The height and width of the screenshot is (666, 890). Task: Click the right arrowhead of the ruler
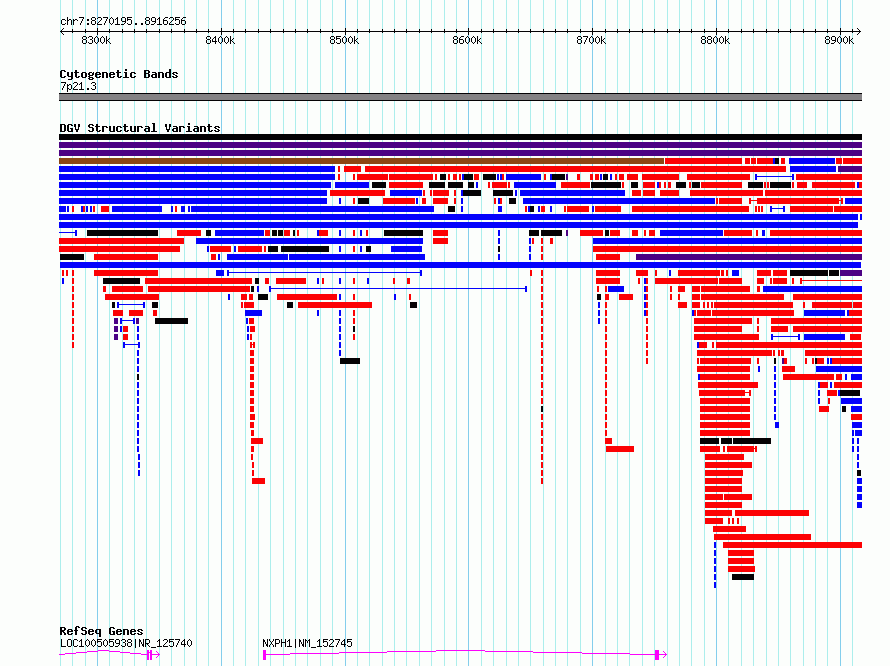coord(859,32)
